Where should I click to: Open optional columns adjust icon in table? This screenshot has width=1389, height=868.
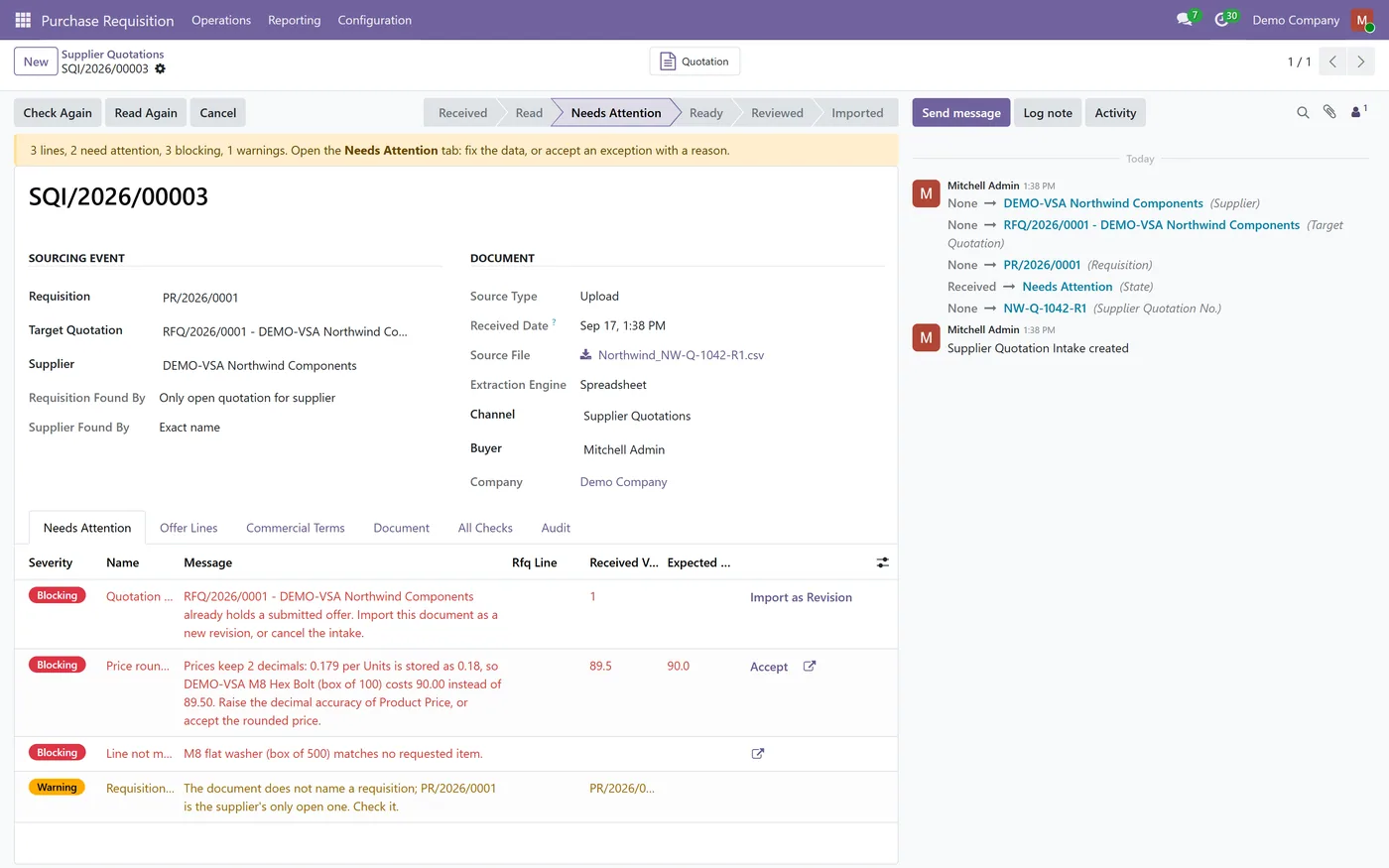882,562
